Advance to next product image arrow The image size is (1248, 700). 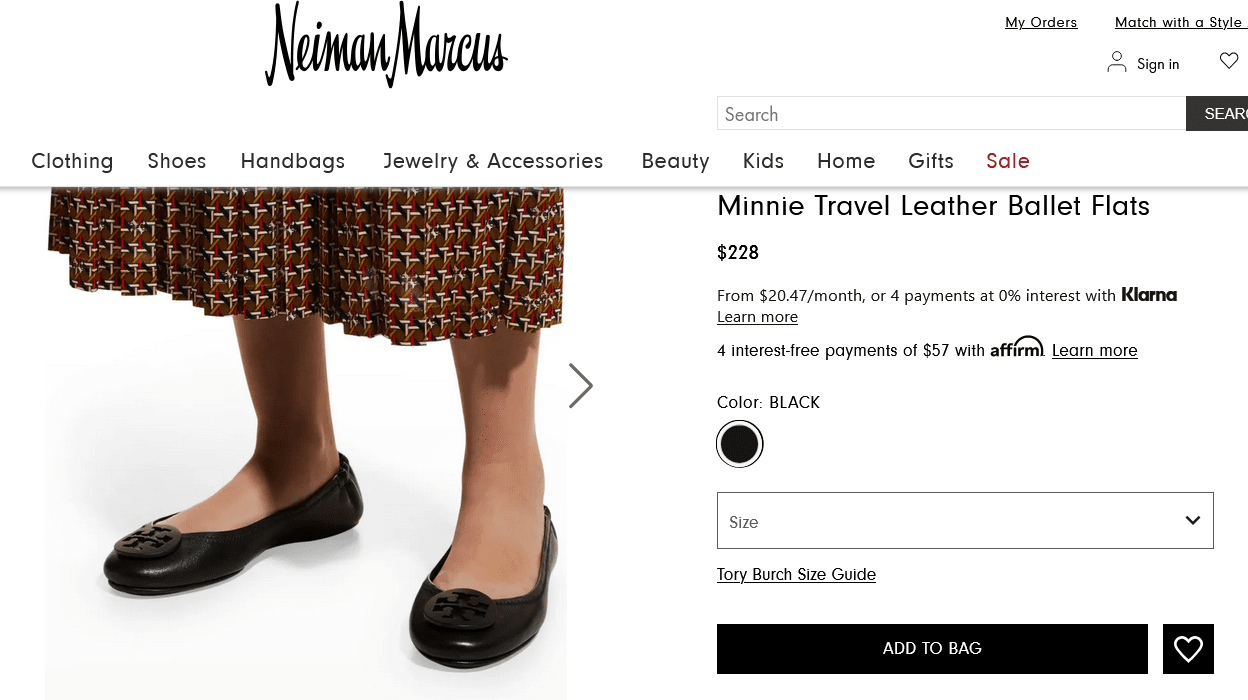pos(580,385)
